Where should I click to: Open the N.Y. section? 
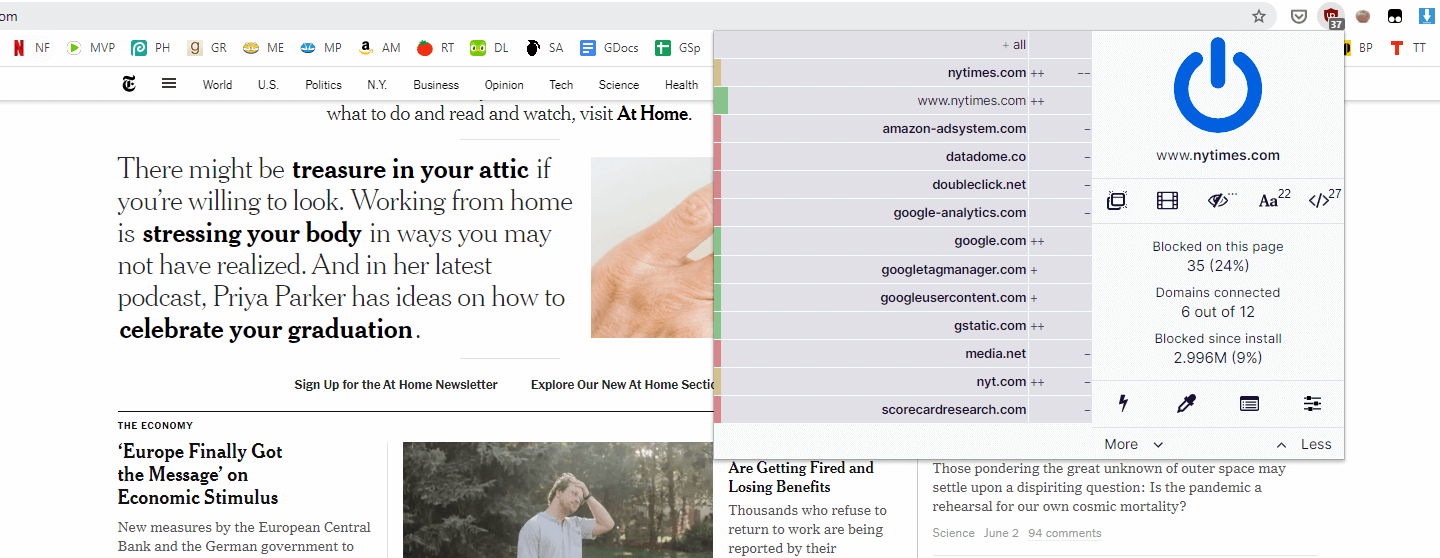click(x=377, y=85)
